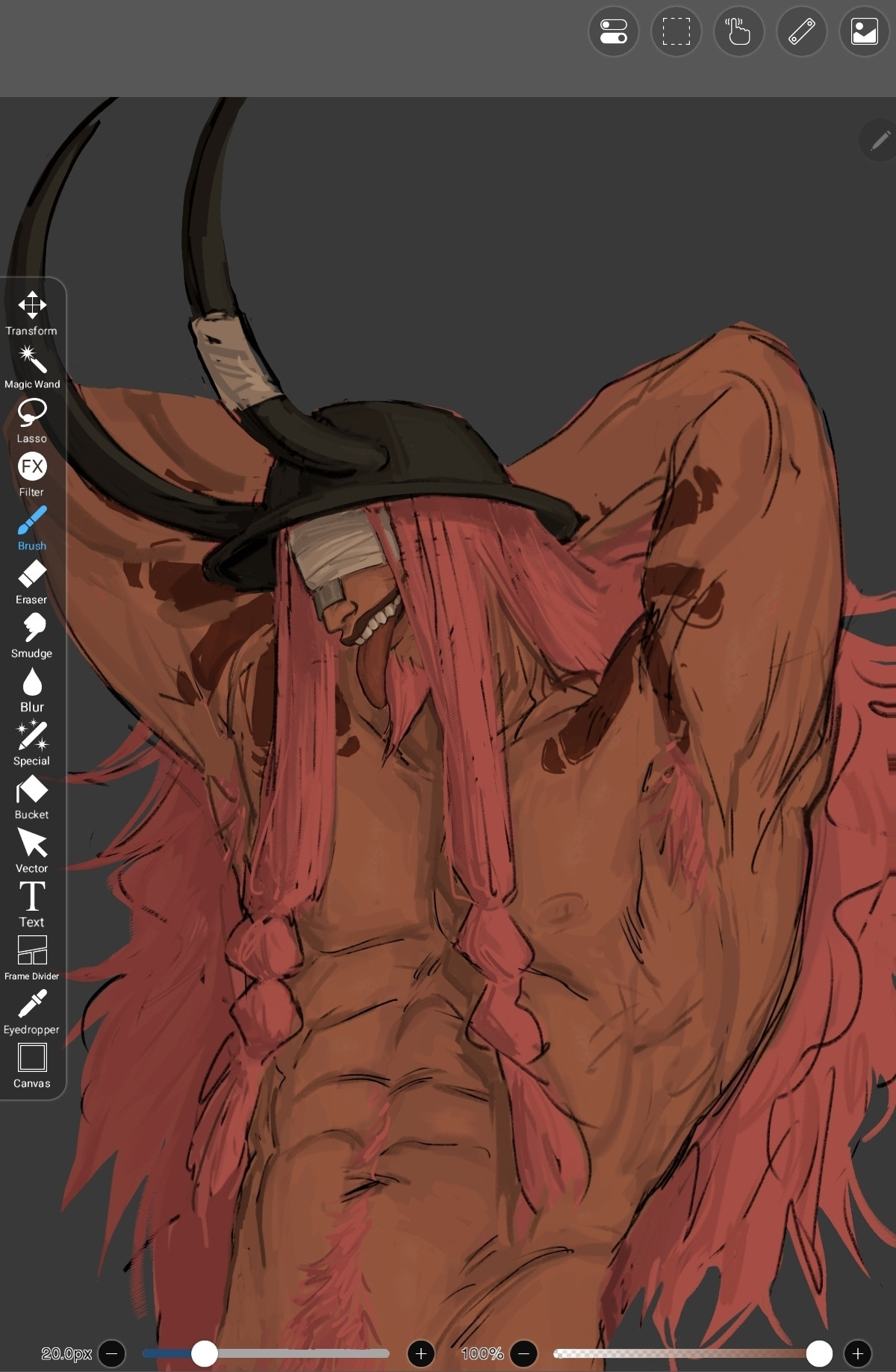Viewport: 896px width, 1372px height.
Task: Select the Vector tool
Action: coord(32,850)
